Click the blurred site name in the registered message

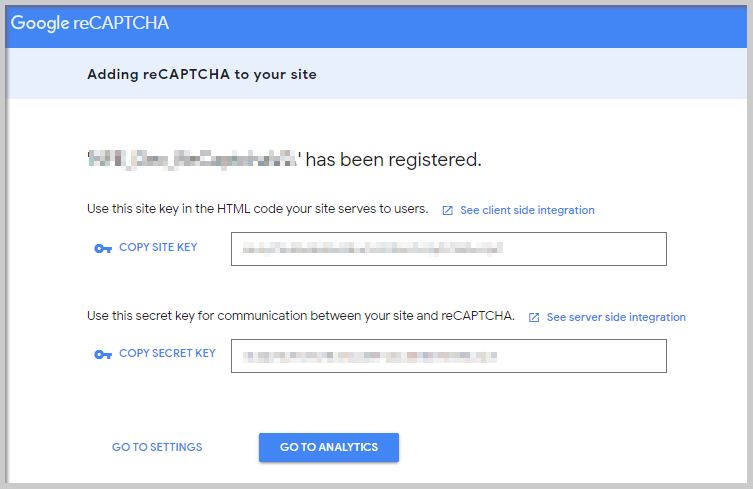tap(194, 159)
